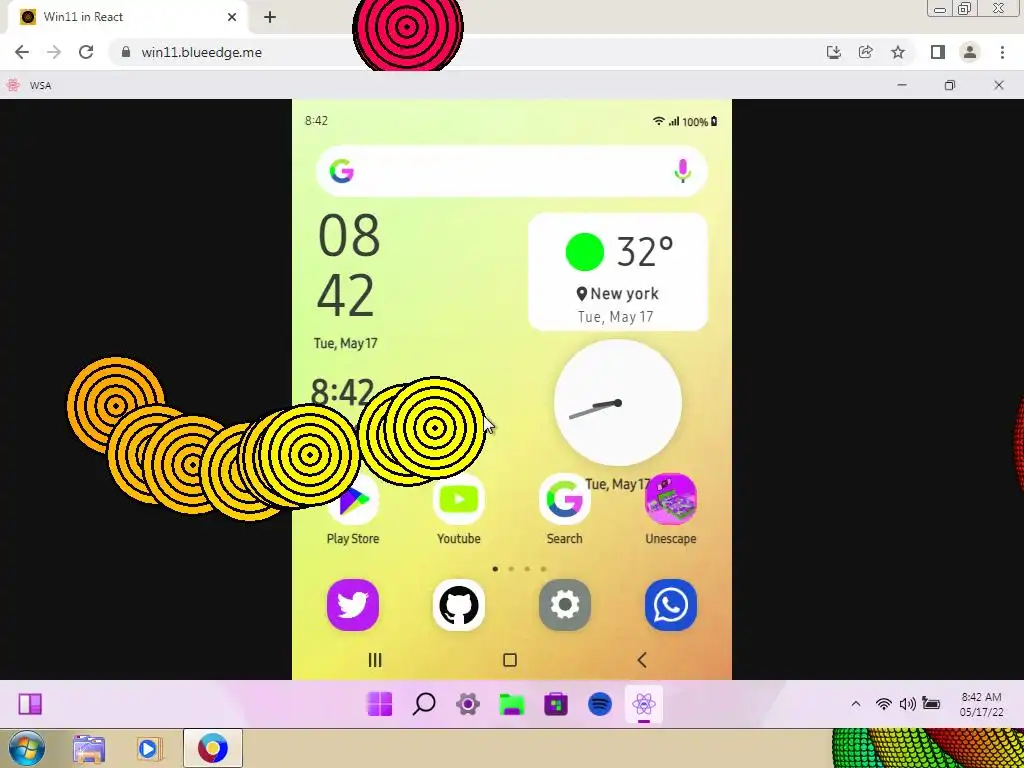The height and width of the screenshot is (768, 1024).
Task: Click share this page icon
Action: [x=866, y=52]
